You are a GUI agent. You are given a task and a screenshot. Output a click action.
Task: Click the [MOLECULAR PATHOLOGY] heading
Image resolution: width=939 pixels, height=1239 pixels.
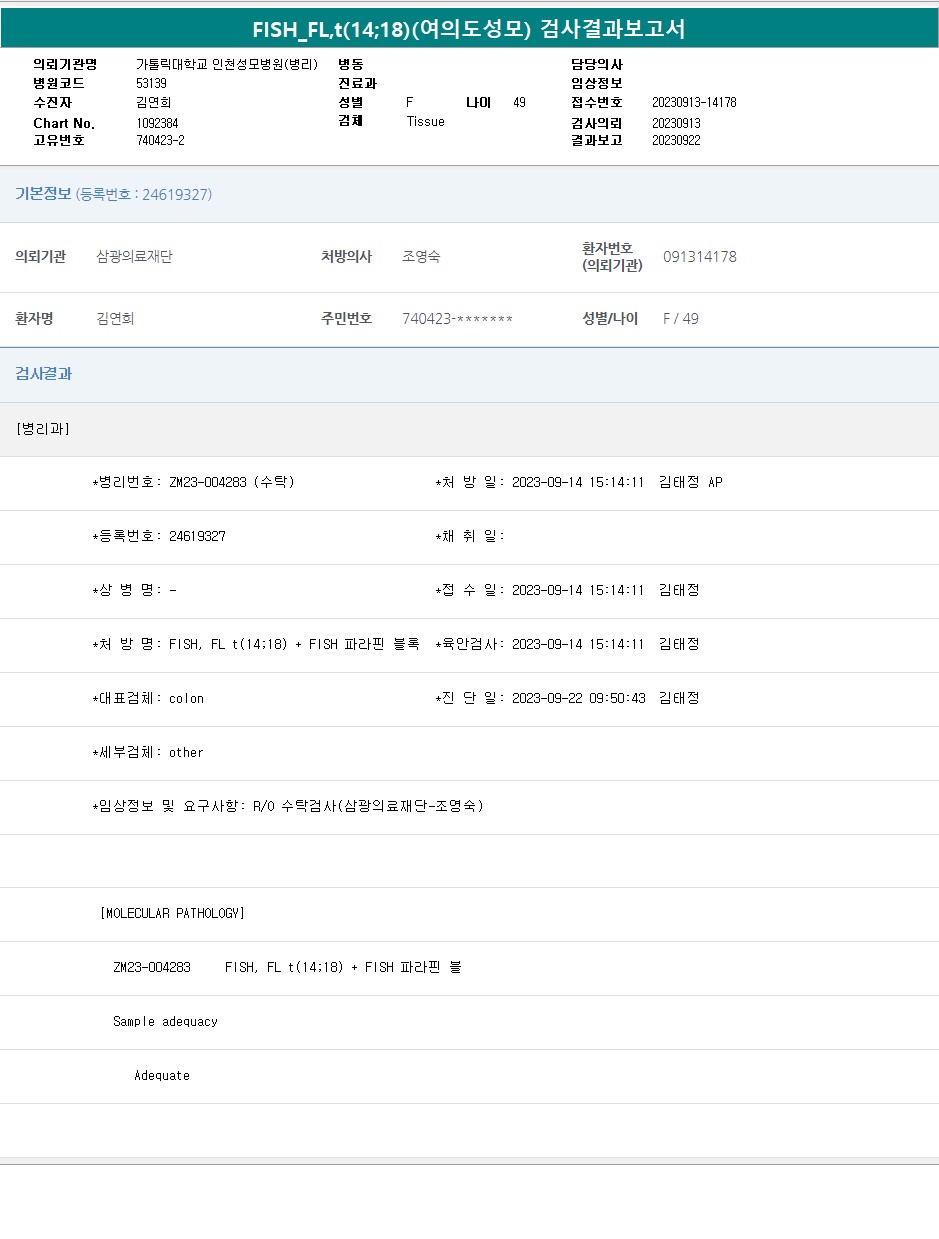point(172,913)
